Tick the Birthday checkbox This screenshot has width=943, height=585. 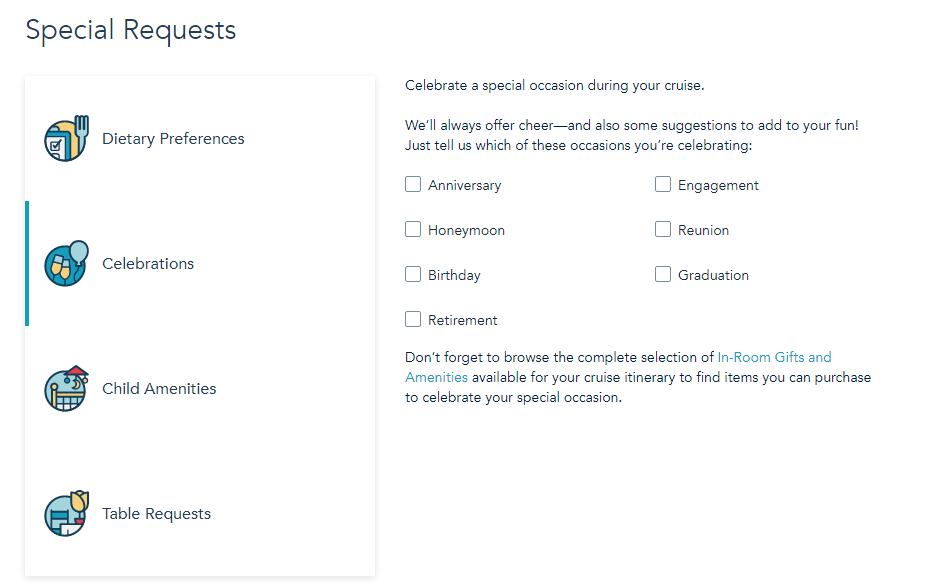413,274
